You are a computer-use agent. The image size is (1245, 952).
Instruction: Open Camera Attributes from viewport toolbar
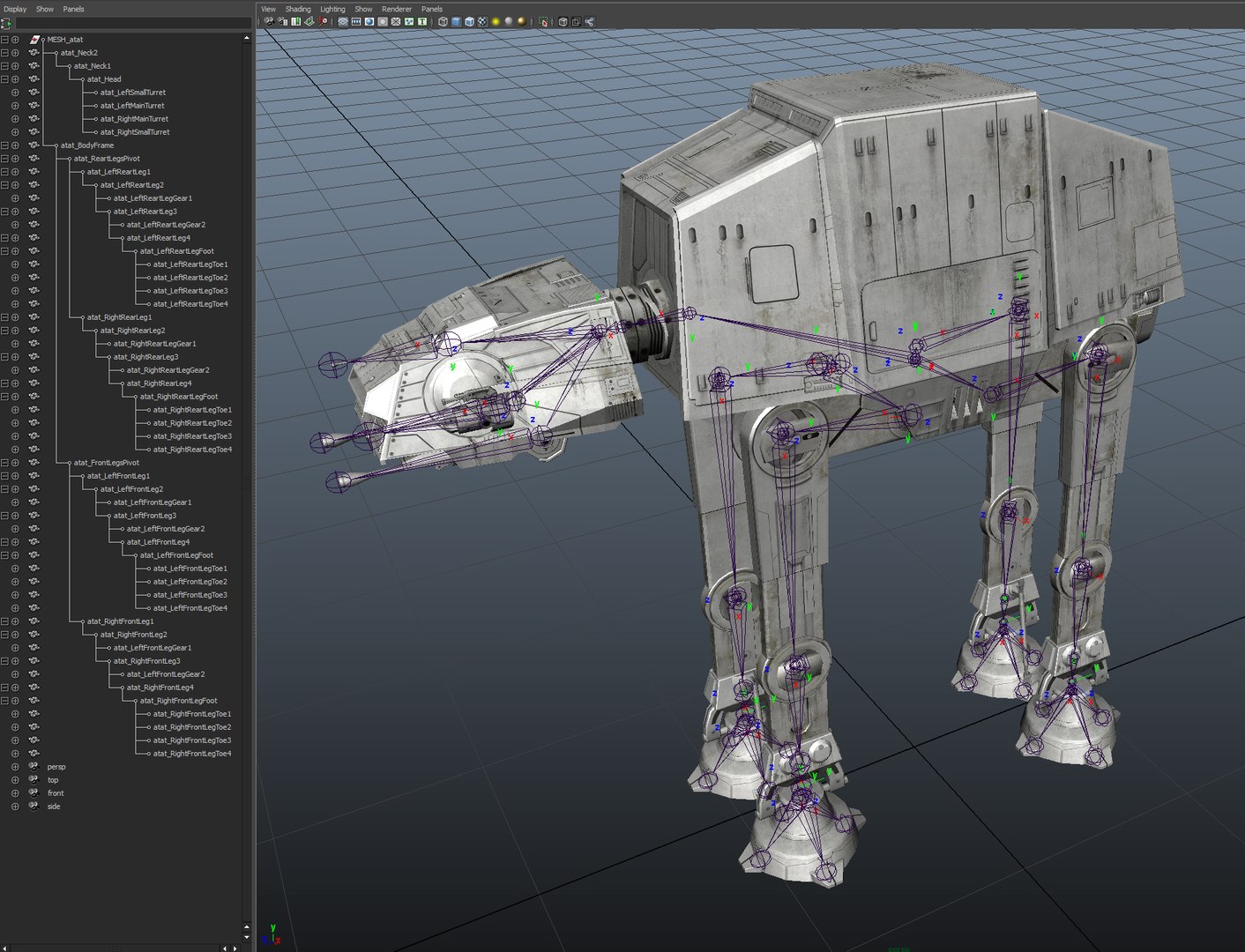coord(282,21)
